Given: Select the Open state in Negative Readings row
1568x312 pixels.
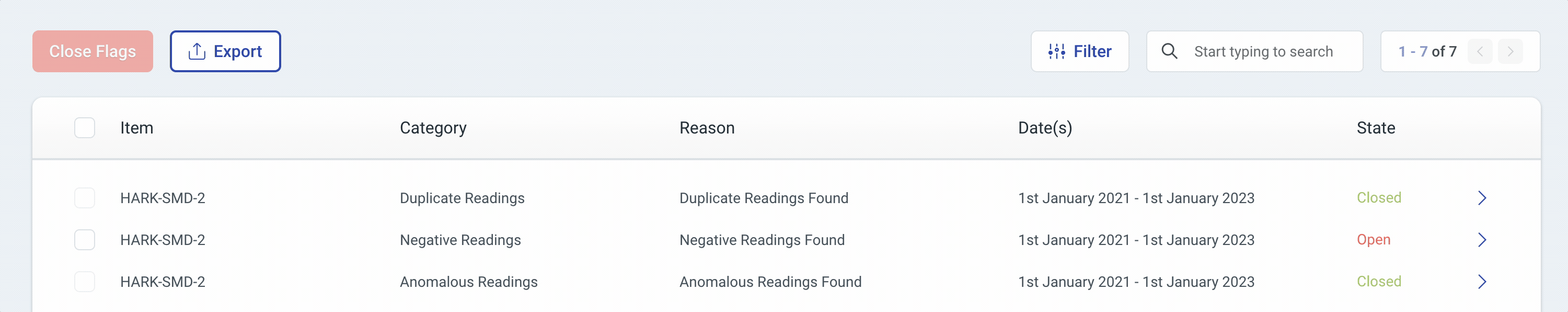Looking at the screenshot, I should pyautogui.click(x=1373, y=240).
